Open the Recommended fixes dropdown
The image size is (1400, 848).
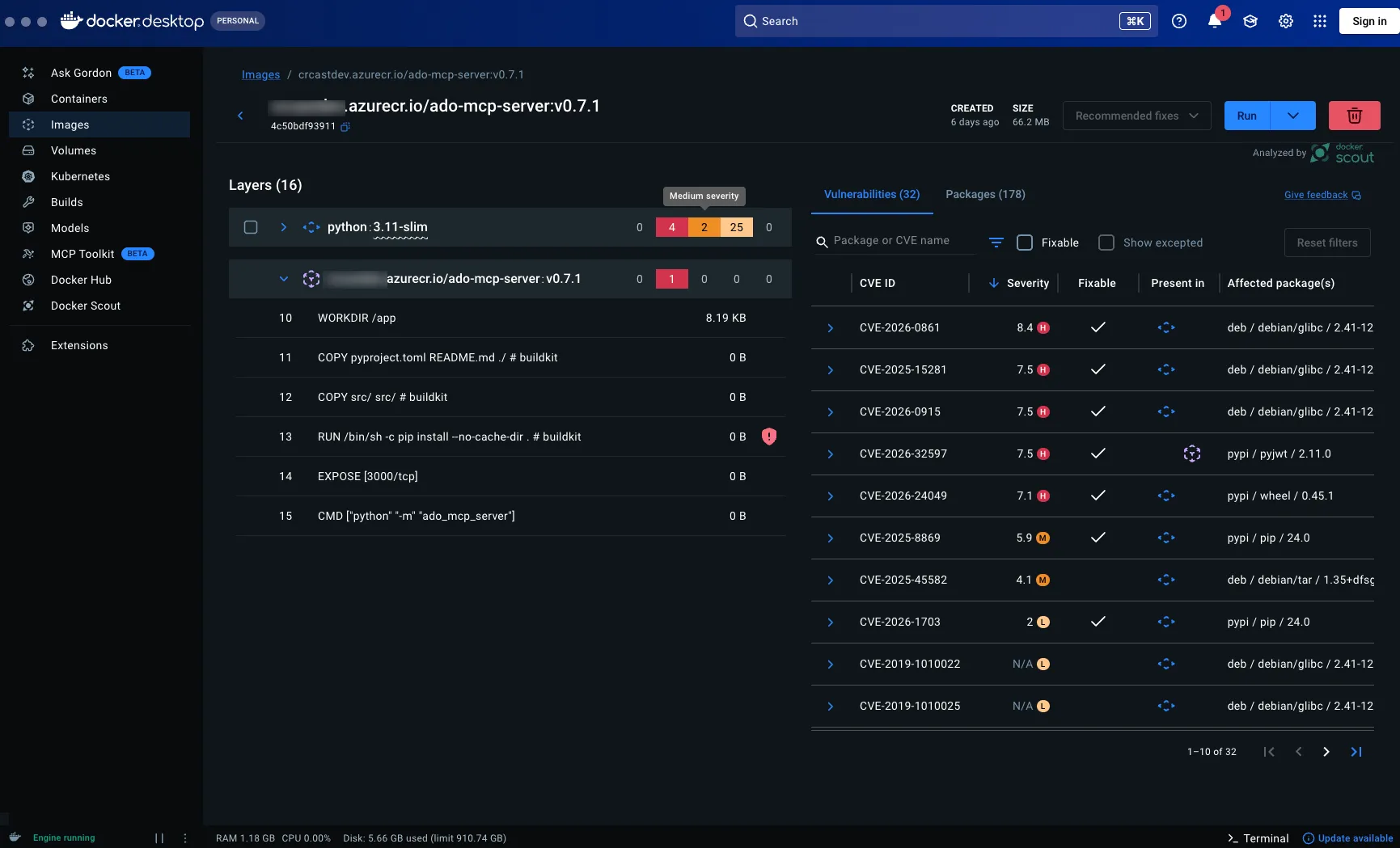point(1136,116)
